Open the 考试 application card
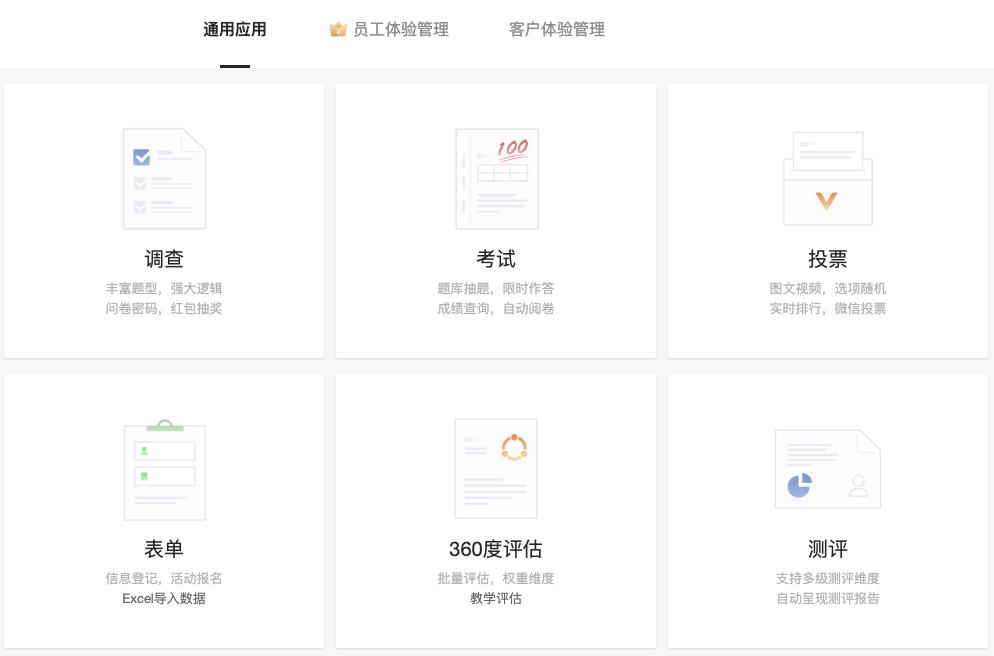 click(x=496, y=220)
